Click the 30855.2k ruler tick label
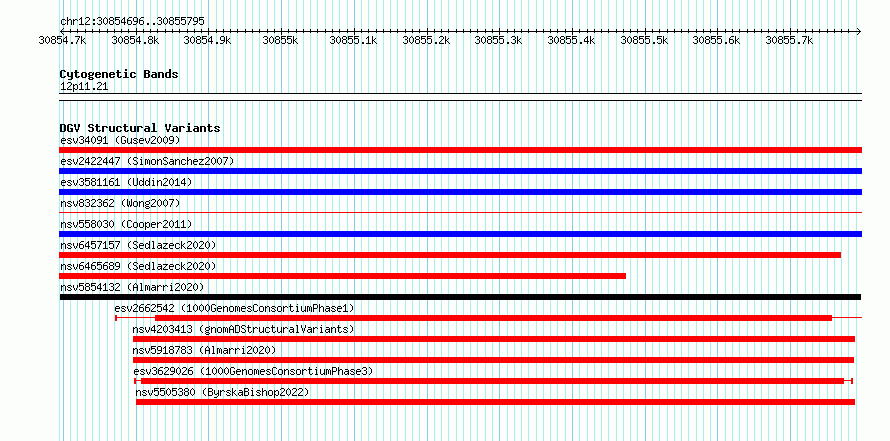Image resolution: width=890 pixels, height=441 pixels. coord(426,40)
